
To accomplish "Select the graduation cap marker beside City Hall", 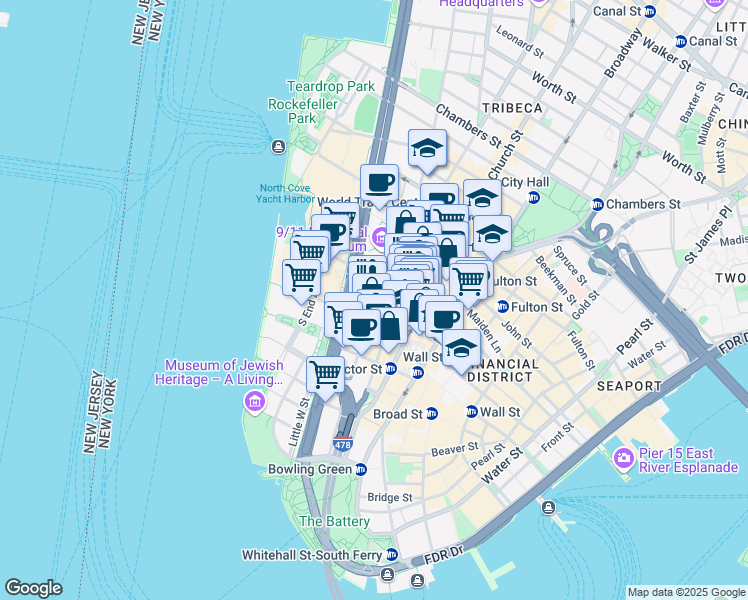I will (x=482, y=197).
